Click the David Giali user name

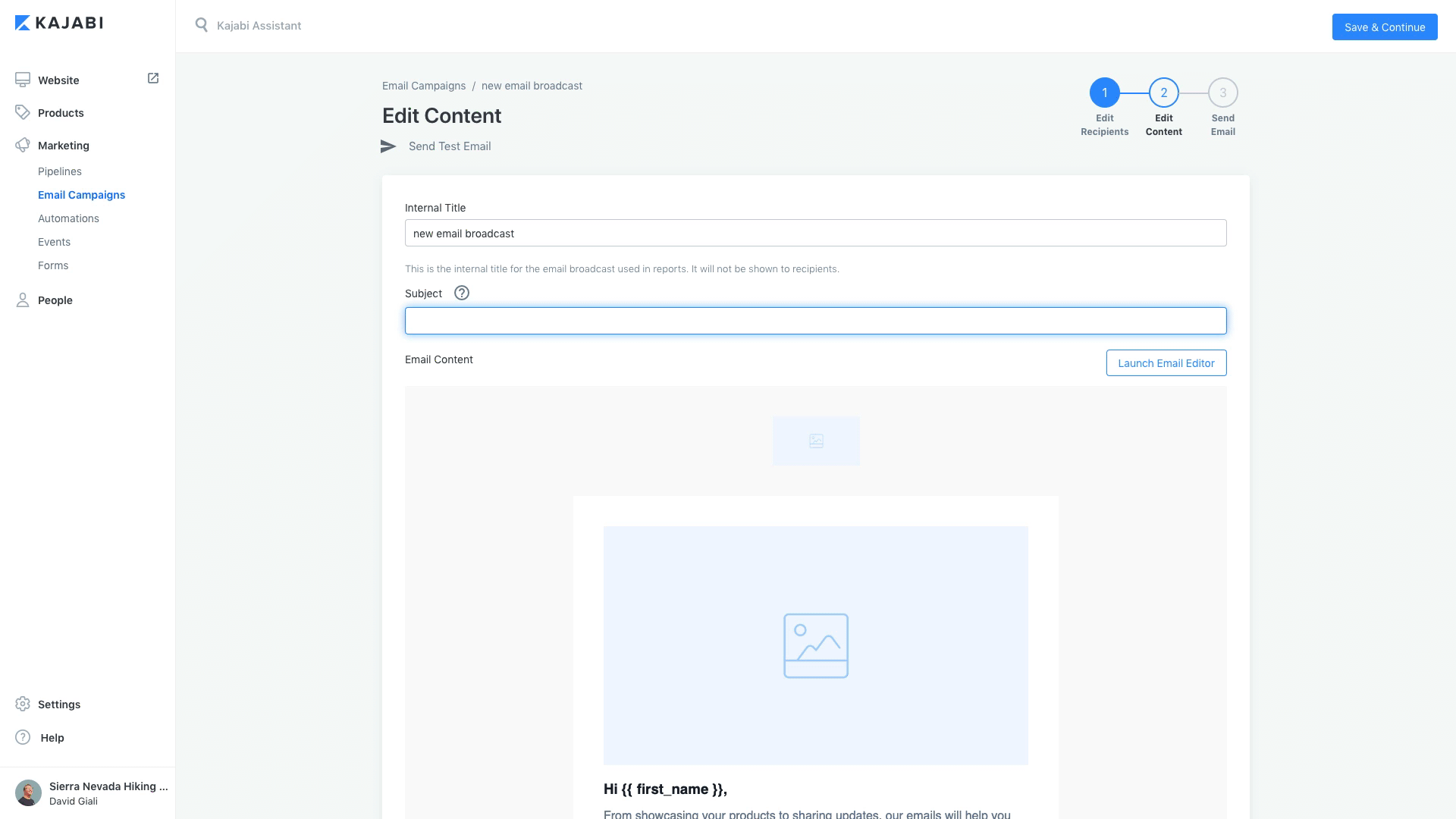click(74, 801)
